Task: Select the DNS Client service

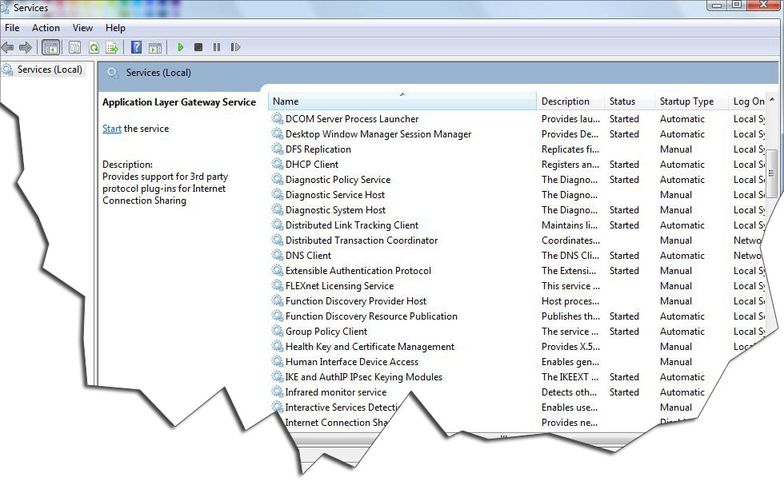Action: click(308, 256)
